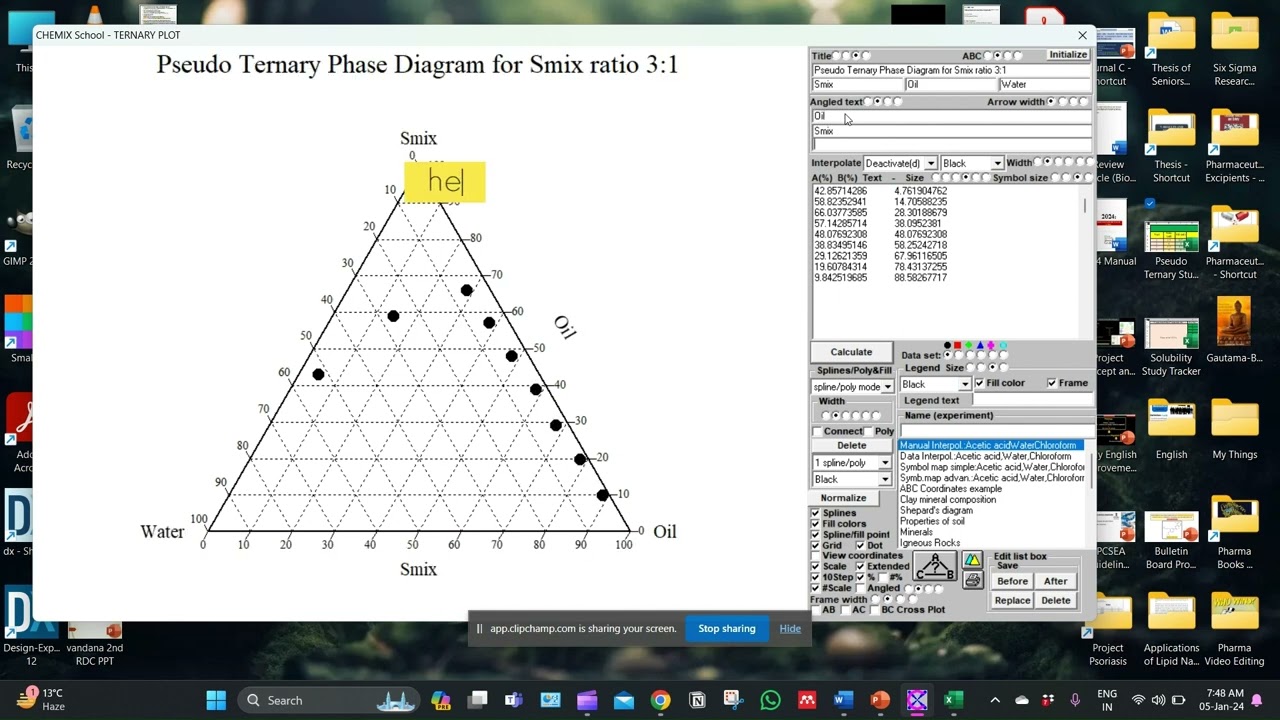Open Excel from taskbar

954,700
